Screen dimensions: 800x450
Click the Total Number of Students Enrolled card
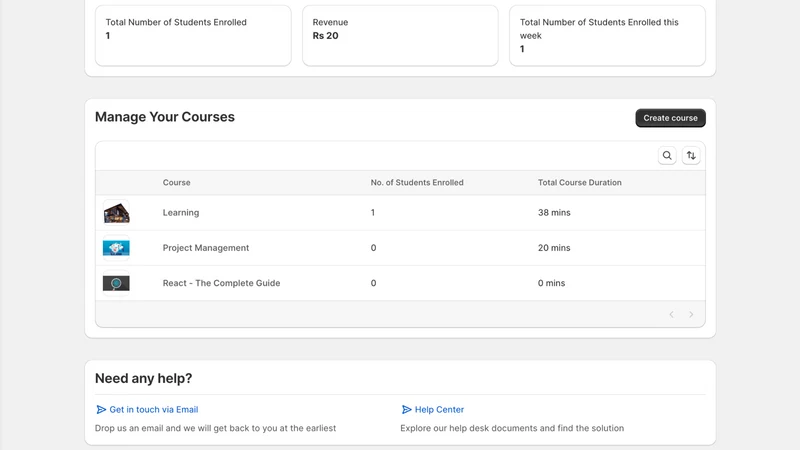193,36
